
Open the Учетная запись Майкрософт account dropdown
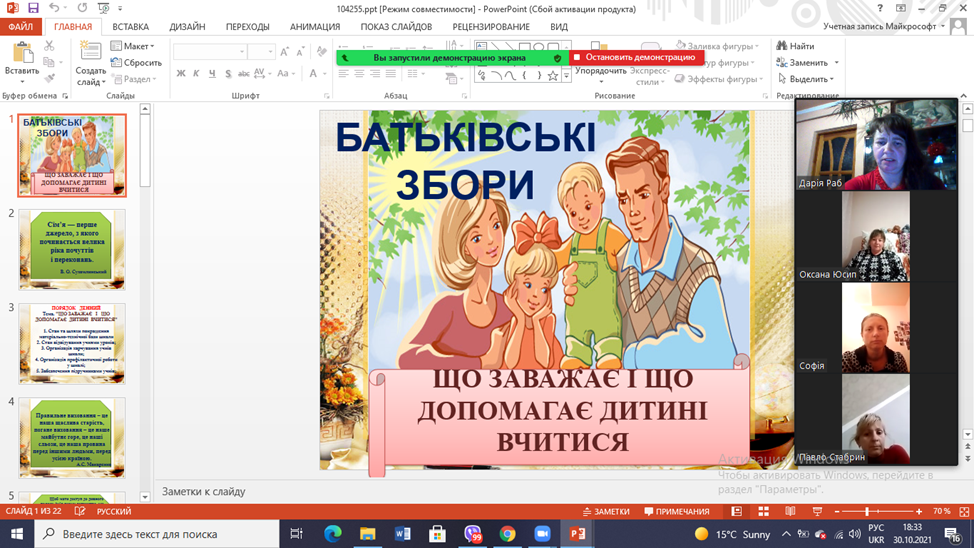[x=884, y=26]
